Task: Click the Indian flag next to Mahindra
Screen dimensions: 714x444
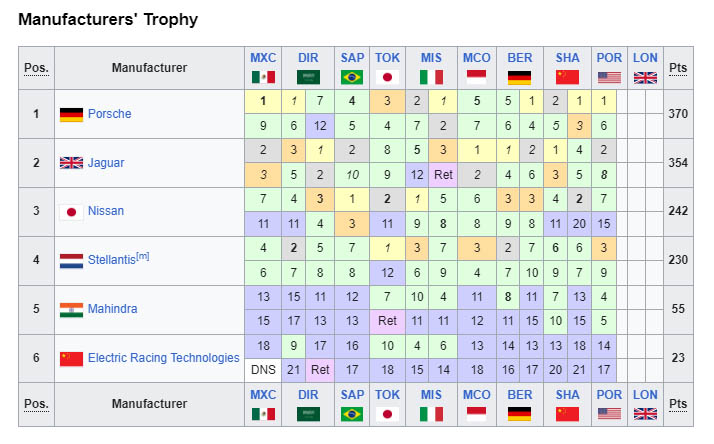Action: coord(71,310)
